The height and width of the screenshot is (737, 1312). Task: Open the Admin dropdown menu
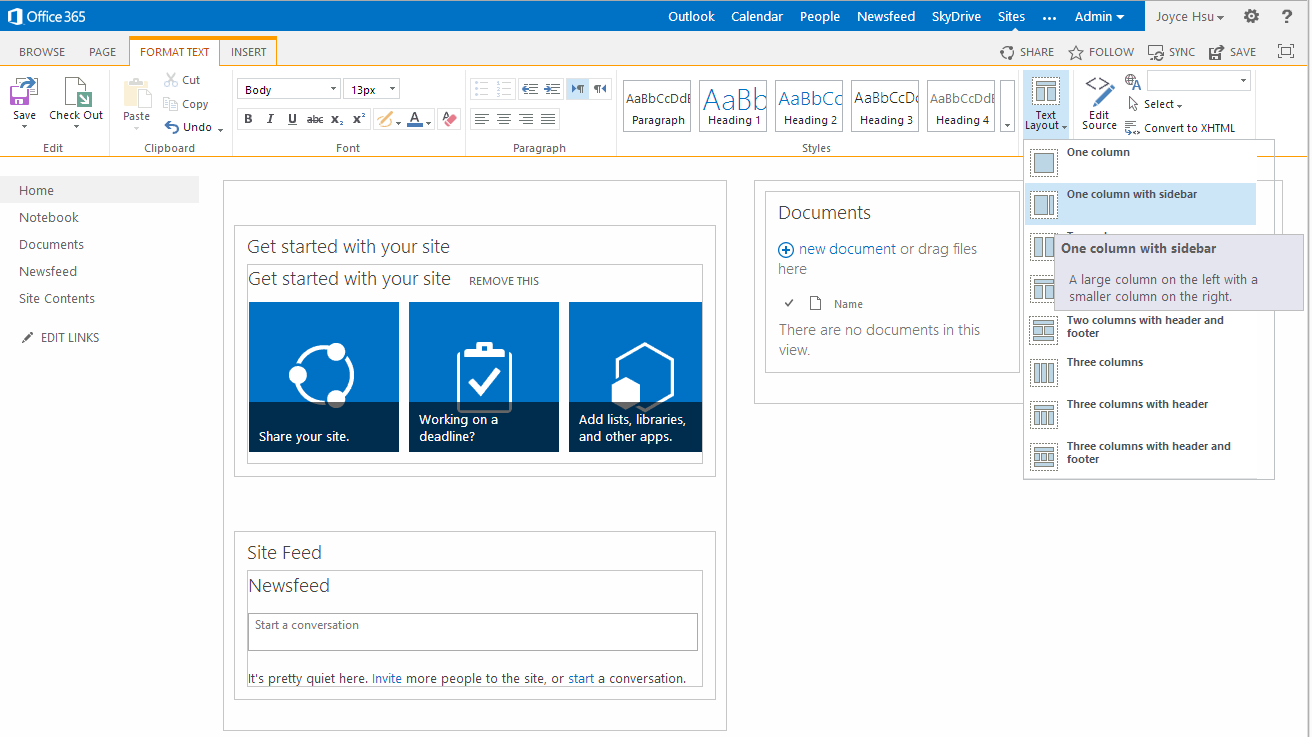pyautogui.click(x=1099, y=16)
